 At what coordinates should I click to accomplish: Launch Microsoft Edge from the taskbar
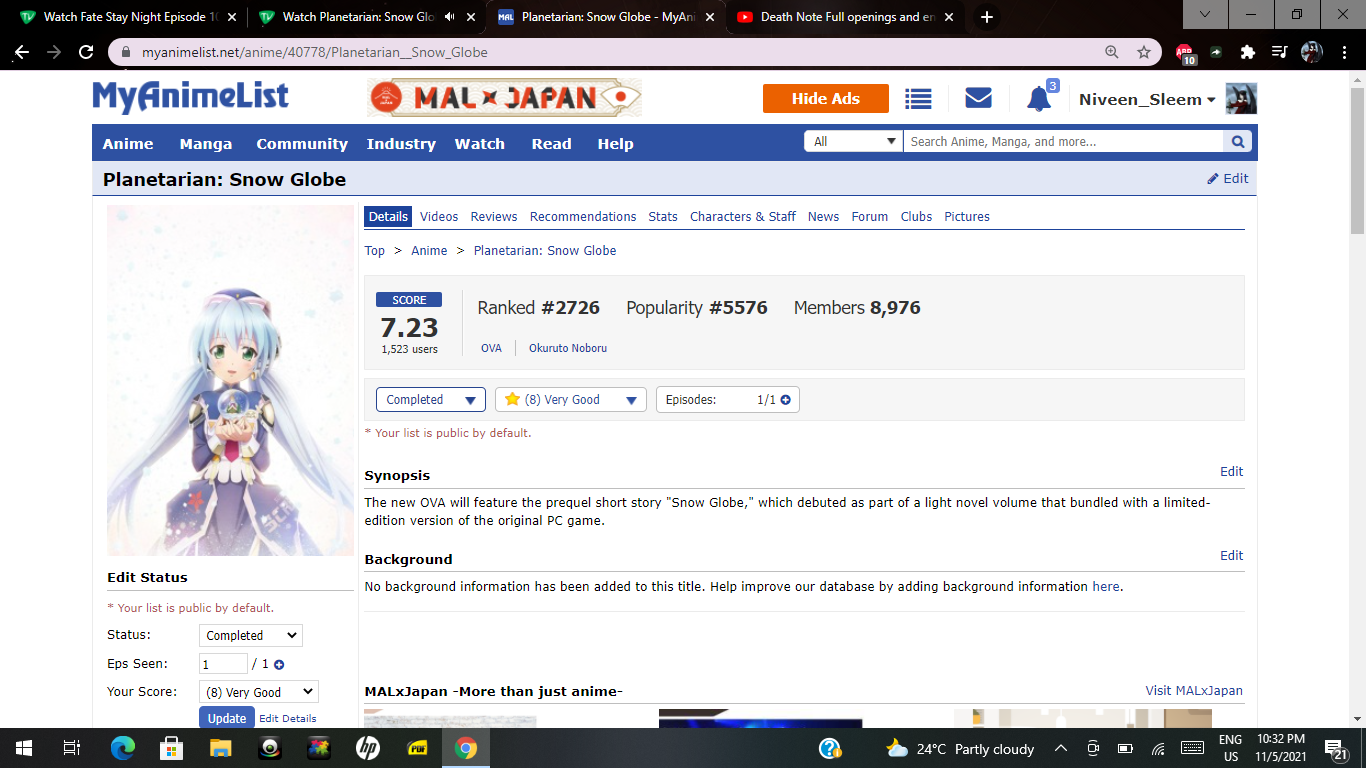[x=122, y=748]
